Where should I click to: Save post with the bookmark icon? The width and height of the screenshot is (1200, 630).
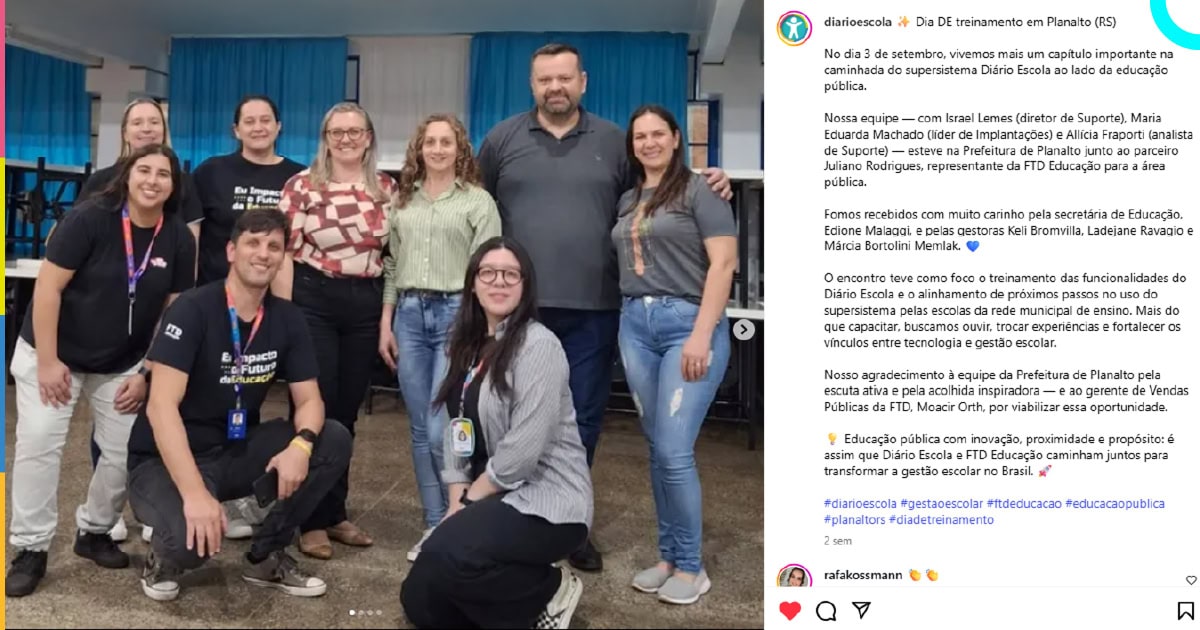click(1185, 610)
